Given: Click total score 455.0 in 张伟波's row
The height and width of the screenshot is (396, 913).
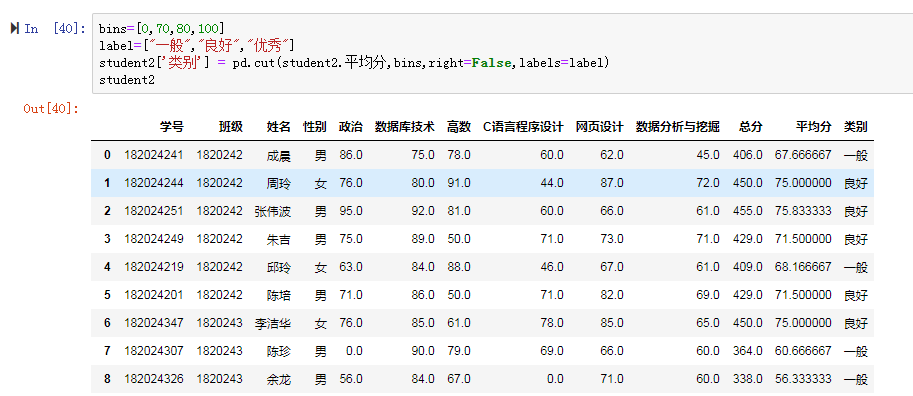Looking at the screenshot, I should (x=747, y=211).
